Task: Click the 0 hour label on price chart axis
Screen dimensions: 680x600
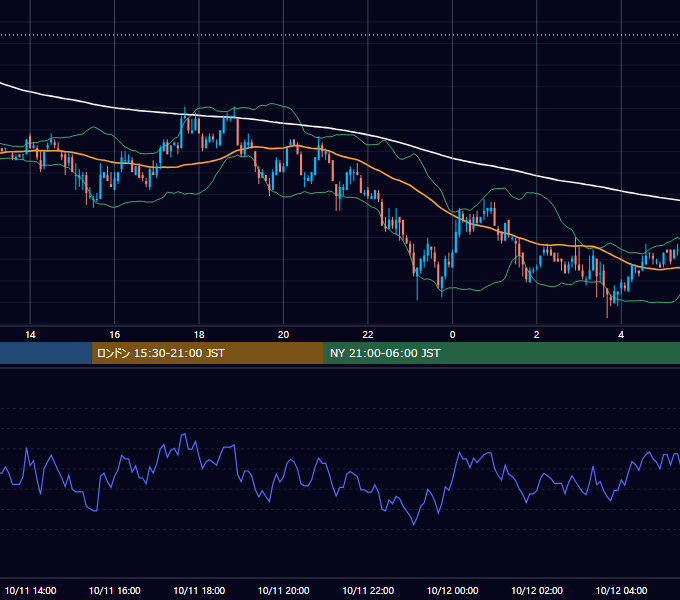Action: coord(452,335)
